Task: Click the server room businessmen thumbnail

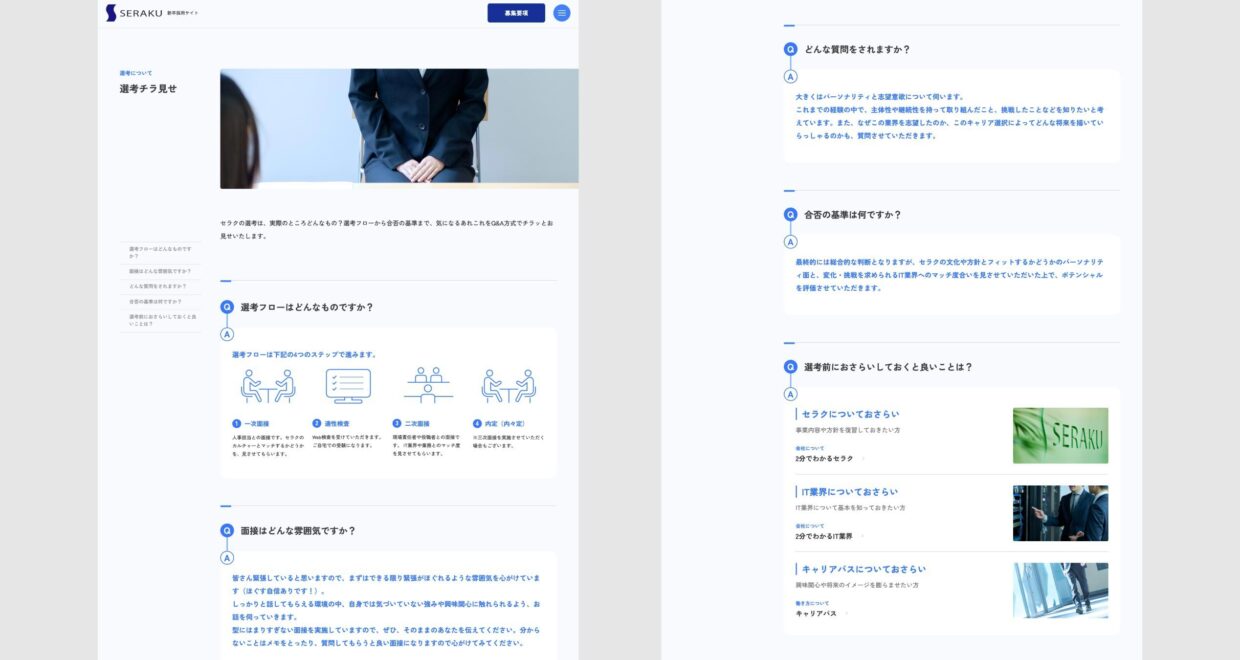Action: (1060, 513)
